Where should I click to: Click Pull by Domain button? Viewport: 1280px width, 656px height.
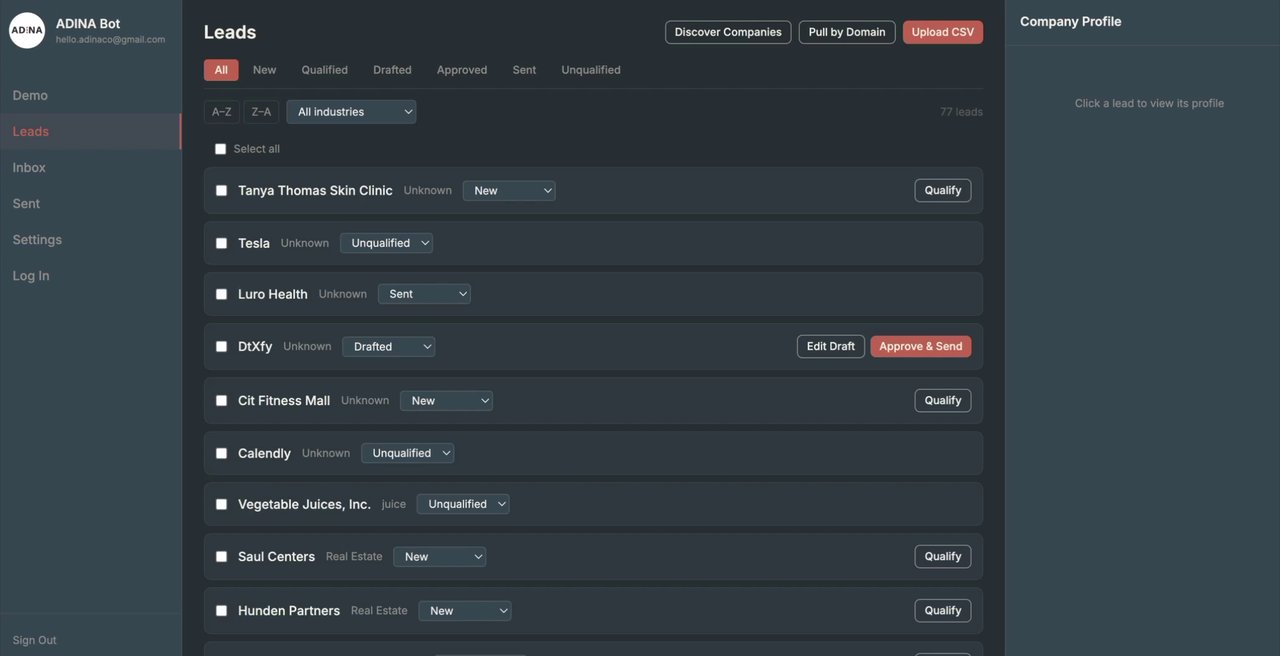[x=847, y=32]
